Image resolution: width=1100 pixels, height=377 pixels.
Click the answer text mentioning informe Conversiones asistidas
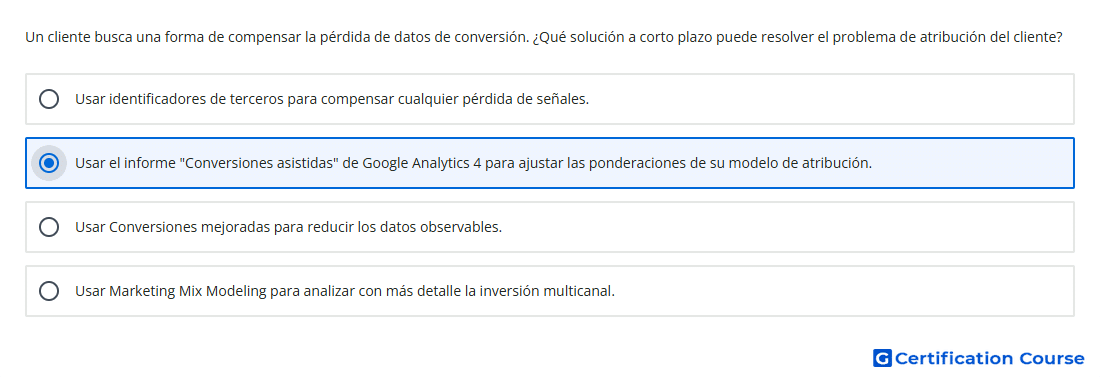(474, 163)
